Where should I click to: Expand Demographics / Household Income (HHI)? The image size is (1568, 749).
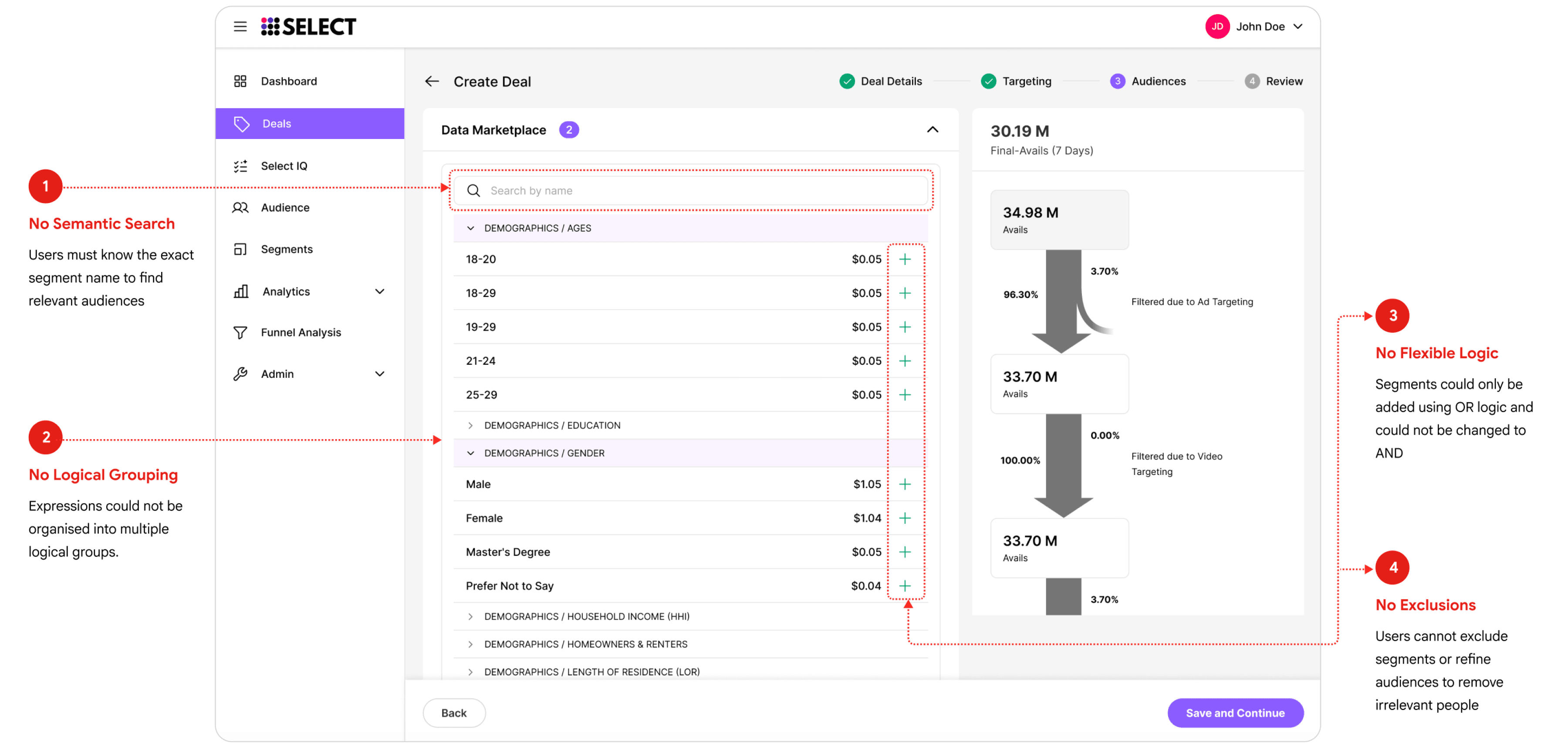470,616
